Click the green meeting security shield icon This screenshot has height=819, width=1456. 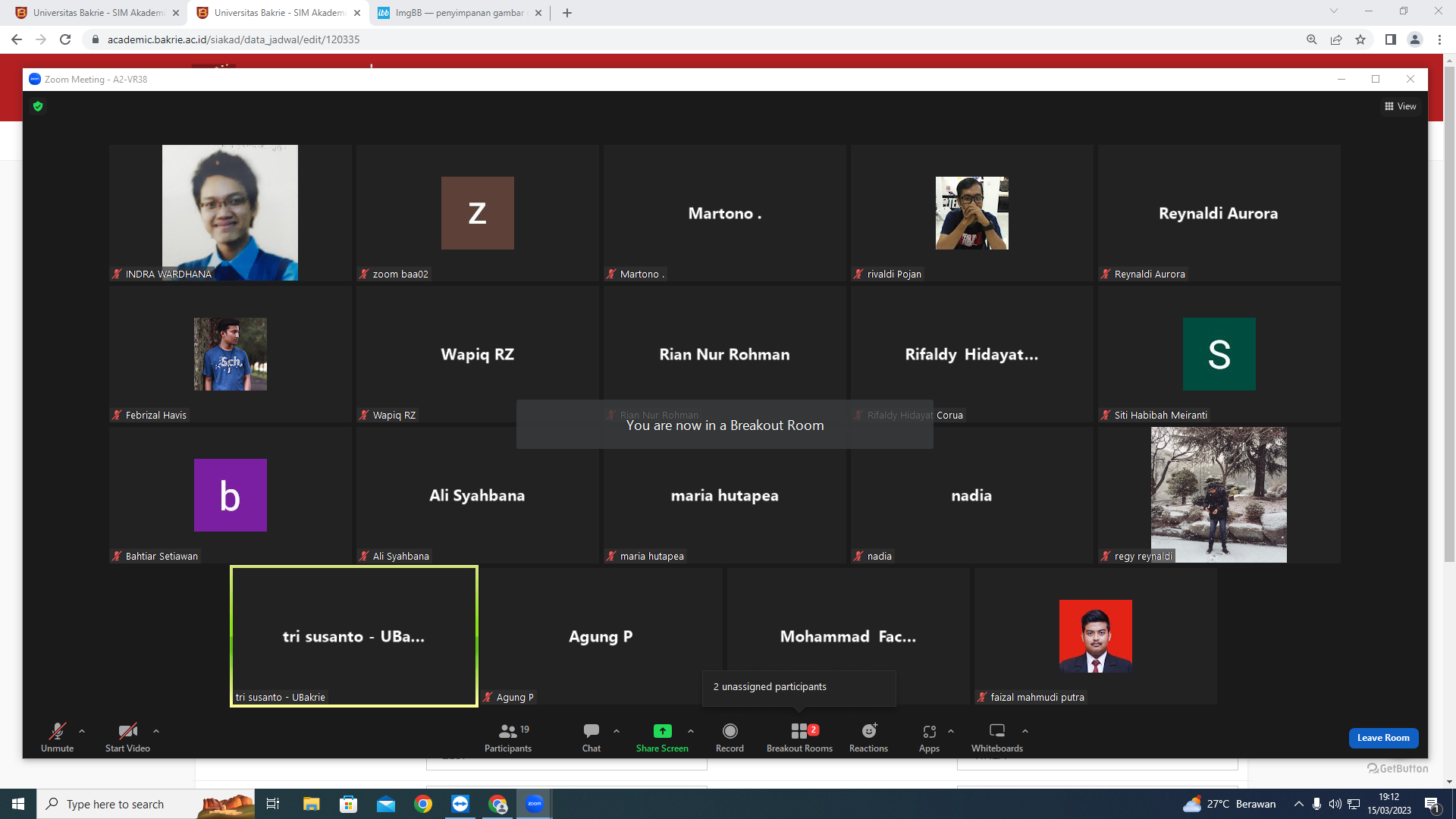pyautogui.click(x=38, y=106)
